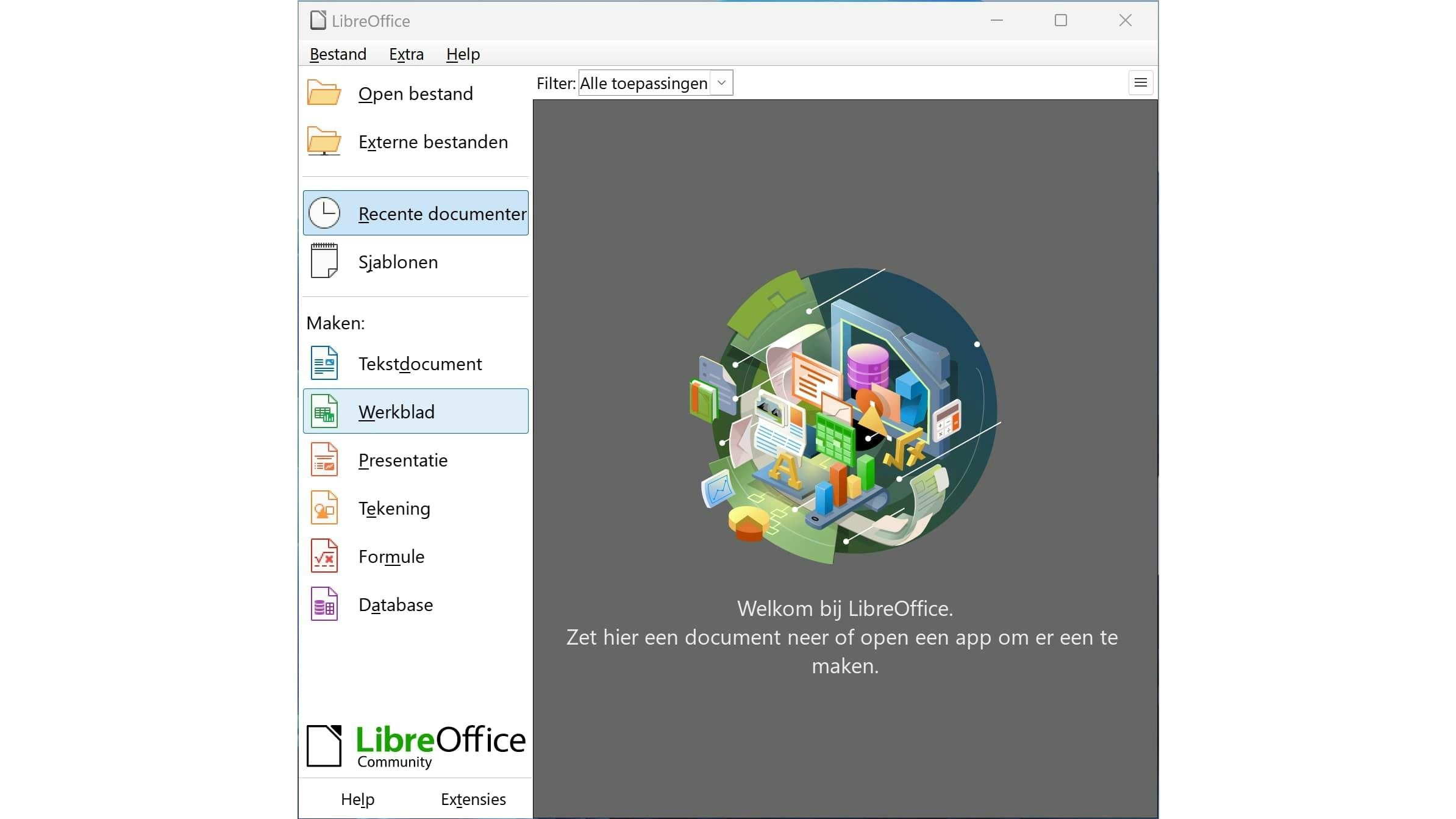Open the Sjablonen templates icon
1456x819 pixels.
pos(324,261)
